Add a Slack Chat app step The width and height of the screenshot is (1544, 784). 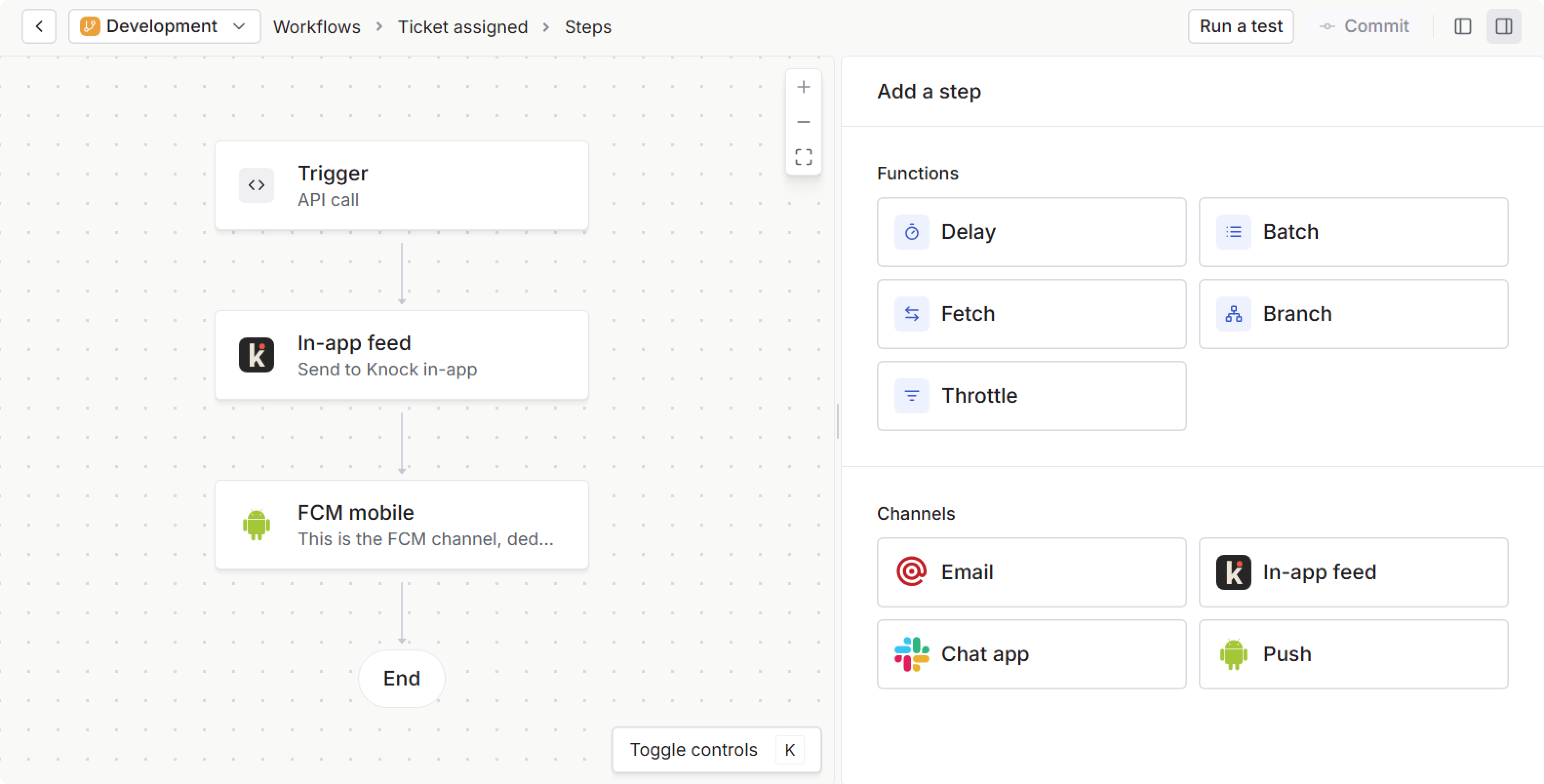click(1031, 654)
